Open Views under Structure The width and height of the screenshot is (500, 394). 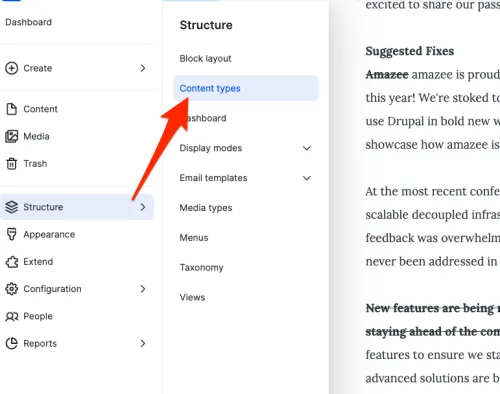192,297
